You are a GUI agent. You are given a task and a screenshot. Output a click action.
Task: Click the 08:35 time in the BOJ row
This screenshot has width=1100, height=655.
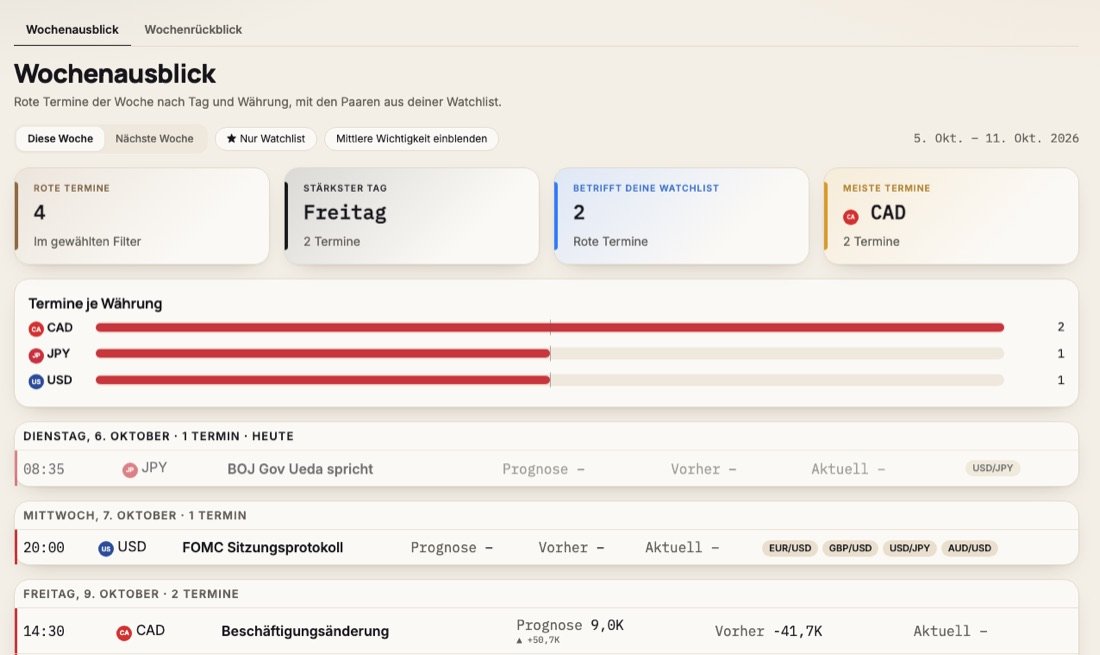[x=43, y=469]
